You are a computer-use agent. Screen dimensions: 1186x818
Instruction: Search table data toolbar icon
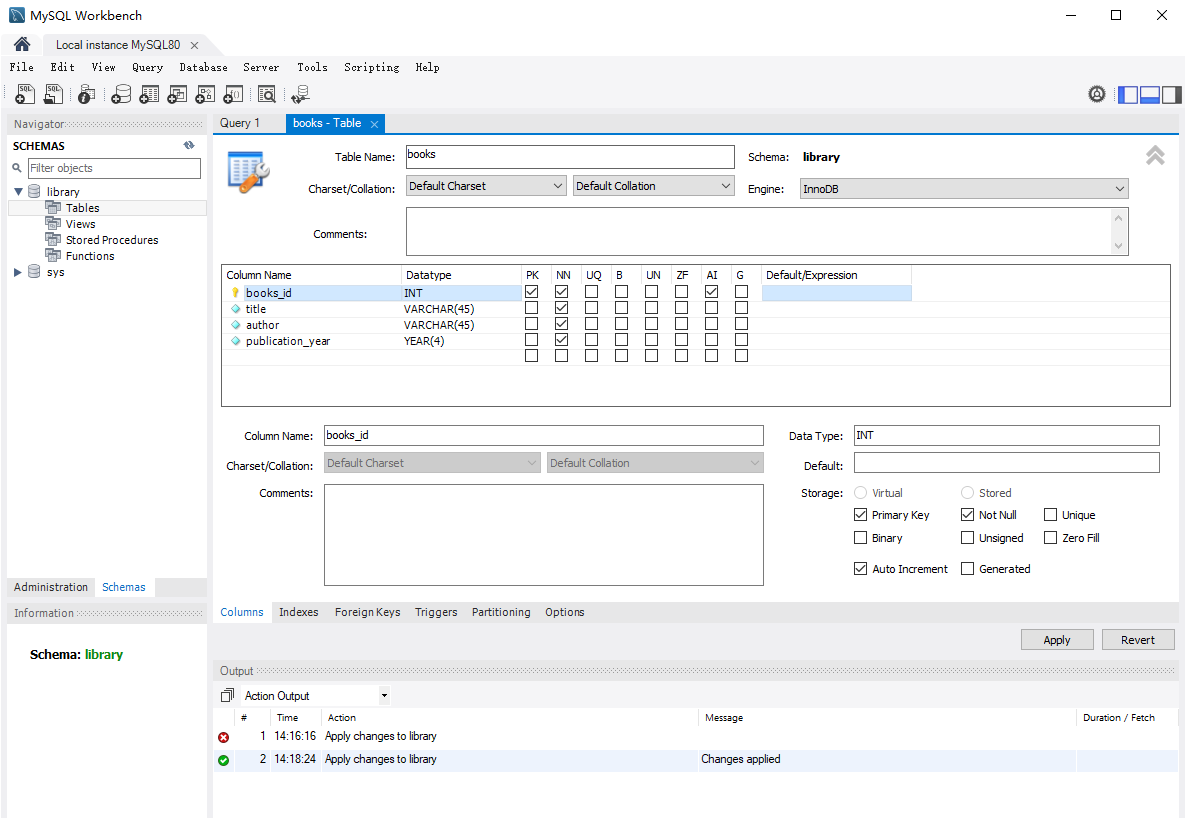[267, 94]
